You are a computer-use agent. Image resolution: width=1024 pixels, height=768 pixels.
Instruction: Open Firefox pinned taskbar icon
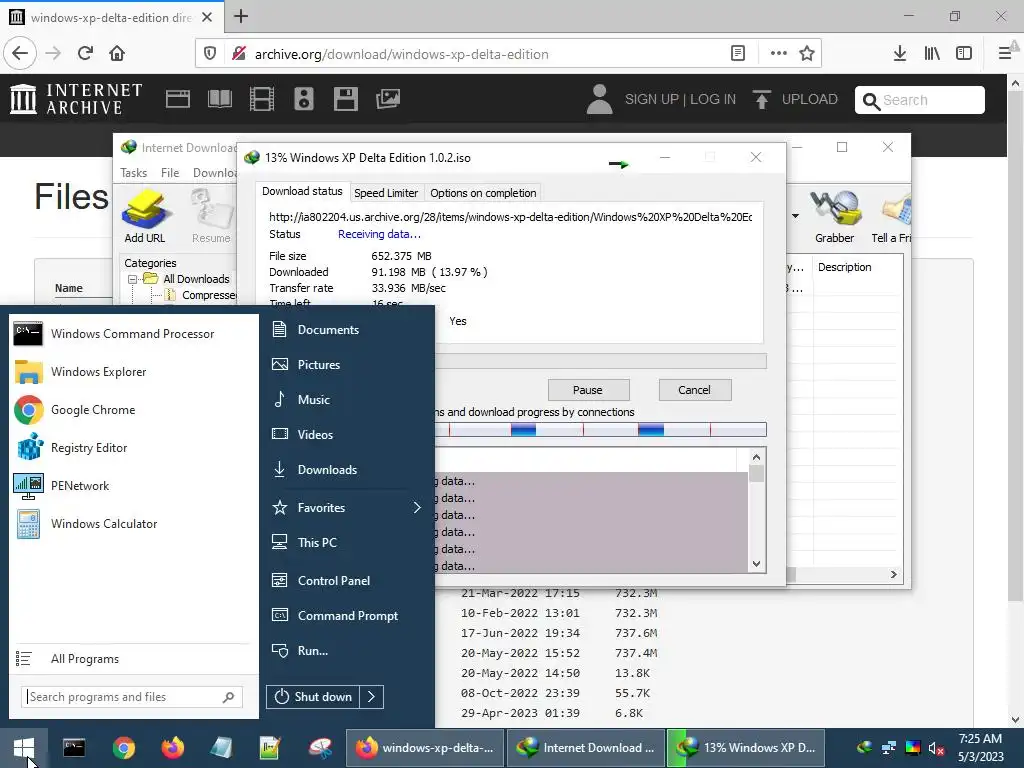click(172, 748)
